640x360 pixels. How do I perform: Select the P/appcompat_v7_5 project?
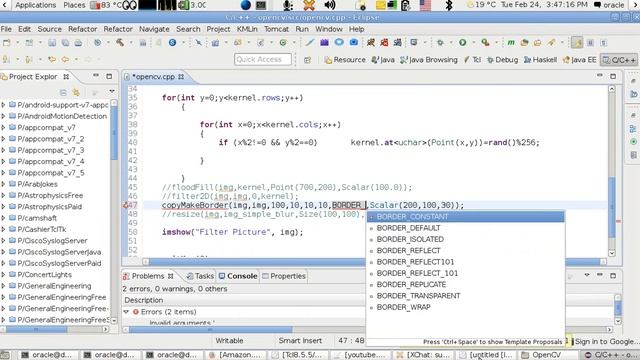coord(51,173)
